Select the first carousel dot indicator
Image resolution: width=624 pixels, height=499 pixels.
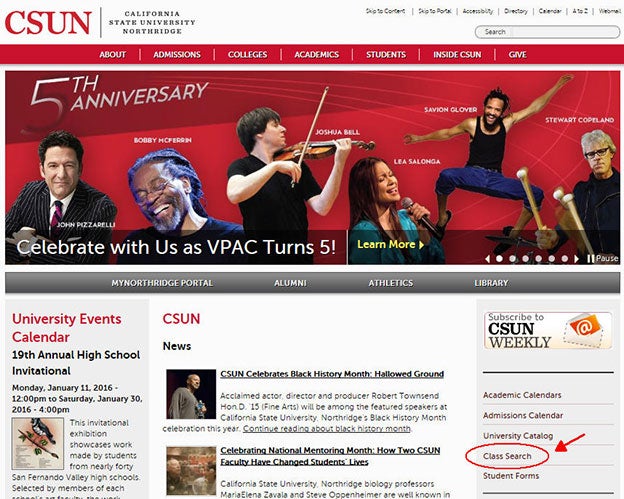pos(499,259)
